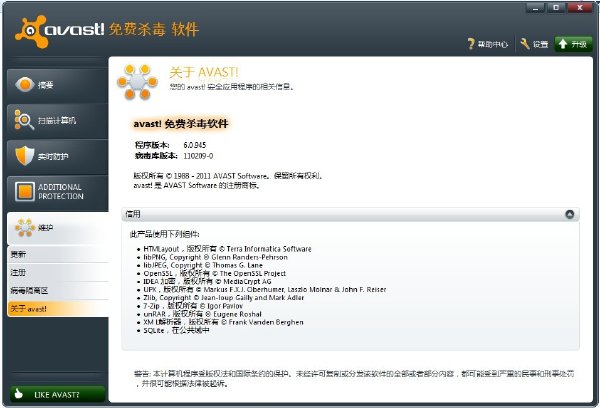Click the unRAR Eugene Roshal line
600x408 pixels.
coord(202,314)
